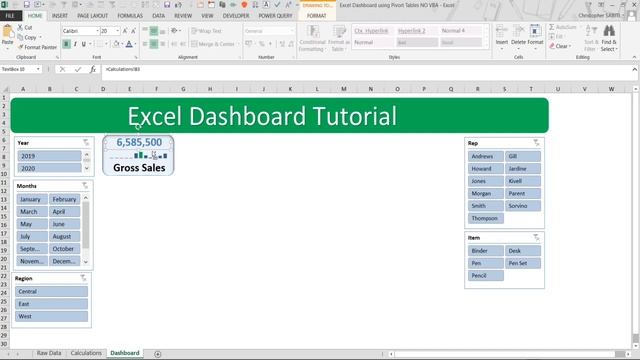The width and height of the screenshot is (640, 360).
Task: Click the AutoSum sigma icon
Action: pyautogui.click(x=552, y=27)
